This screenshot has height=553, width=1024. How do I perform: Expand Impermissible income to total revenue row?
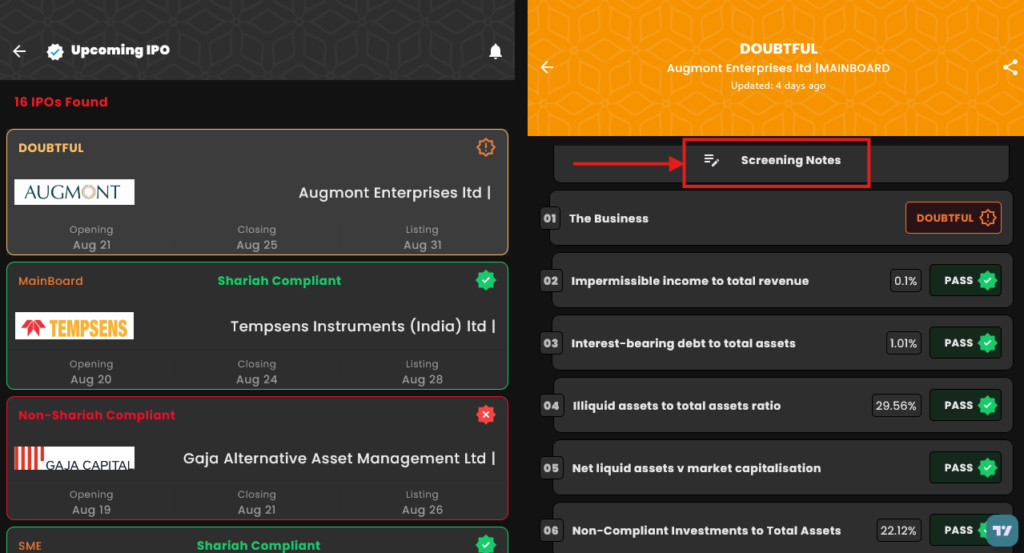pyautogui.click(x=781, y=281)
